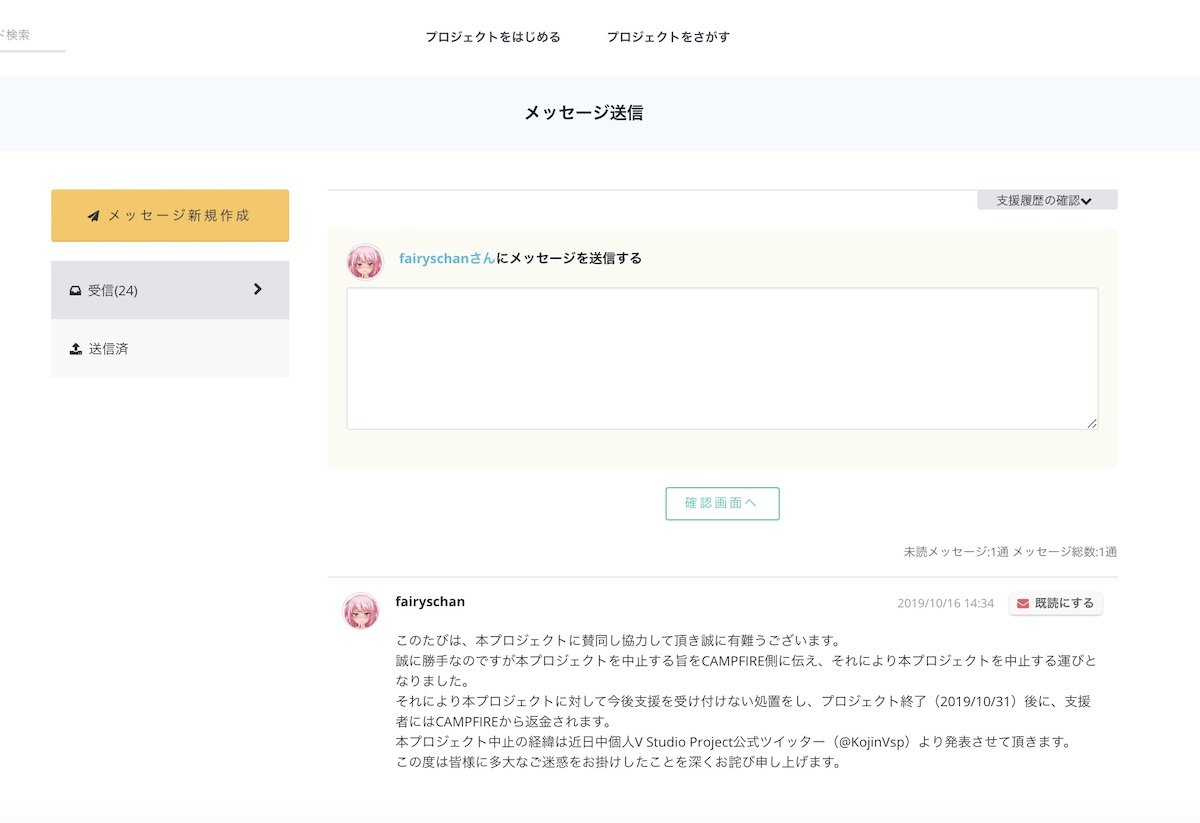This screenshot has height=823, width=1200.
Task: Click the 未読メッセージ:1通 メッセージ総数:1通 text
Action: point(1010,552)
